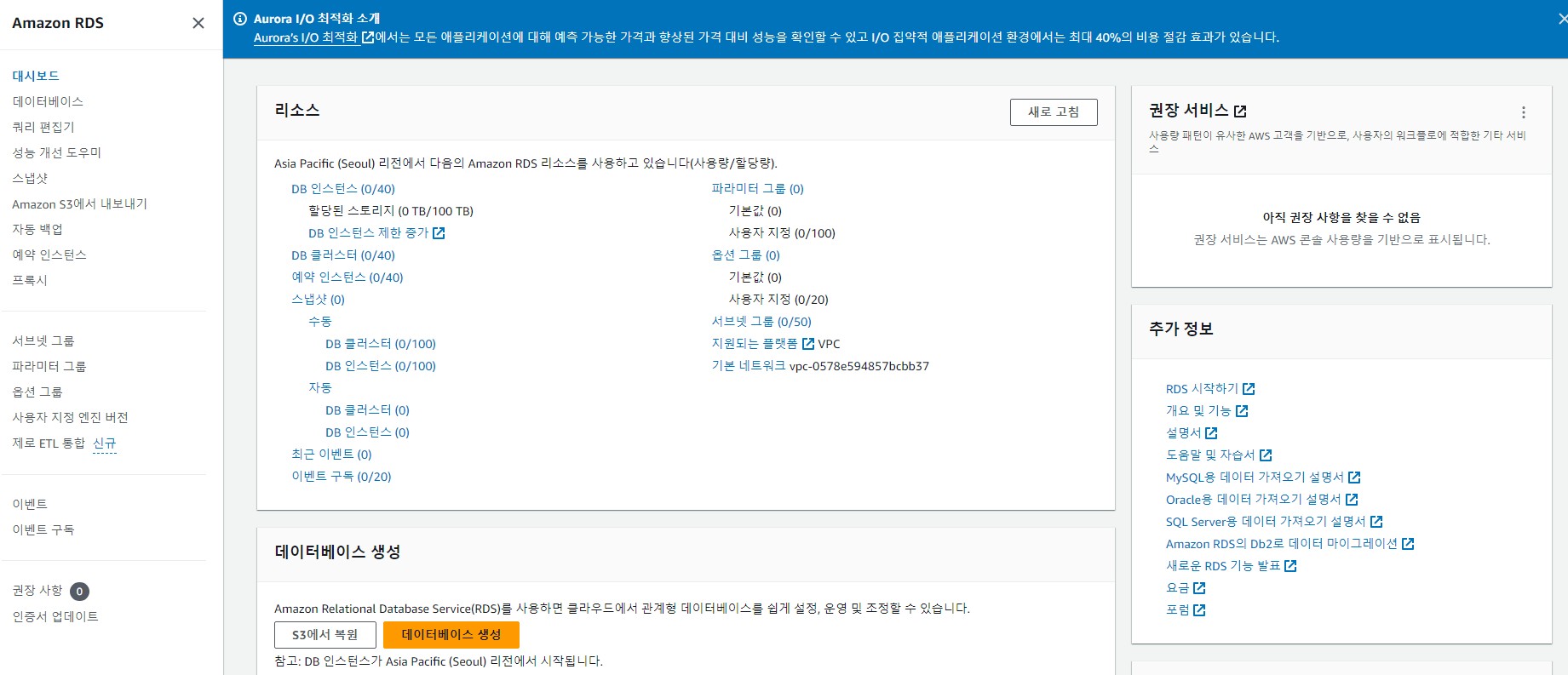
Task: Open 이벤트 in the sidebar
Action: tap(30, 504)
